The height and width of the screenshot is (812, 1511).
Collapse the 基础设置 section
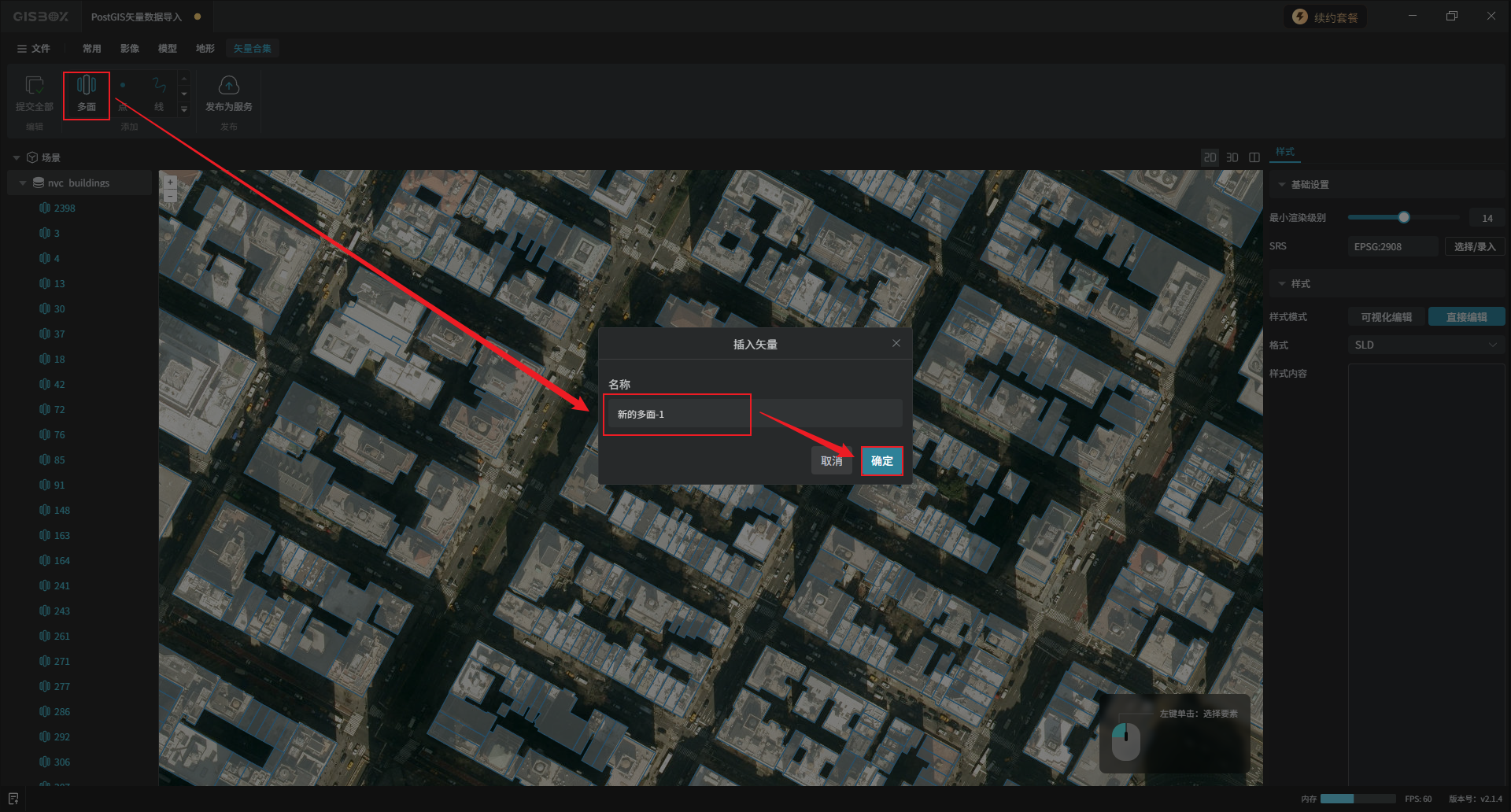(x=1282, y=185)
